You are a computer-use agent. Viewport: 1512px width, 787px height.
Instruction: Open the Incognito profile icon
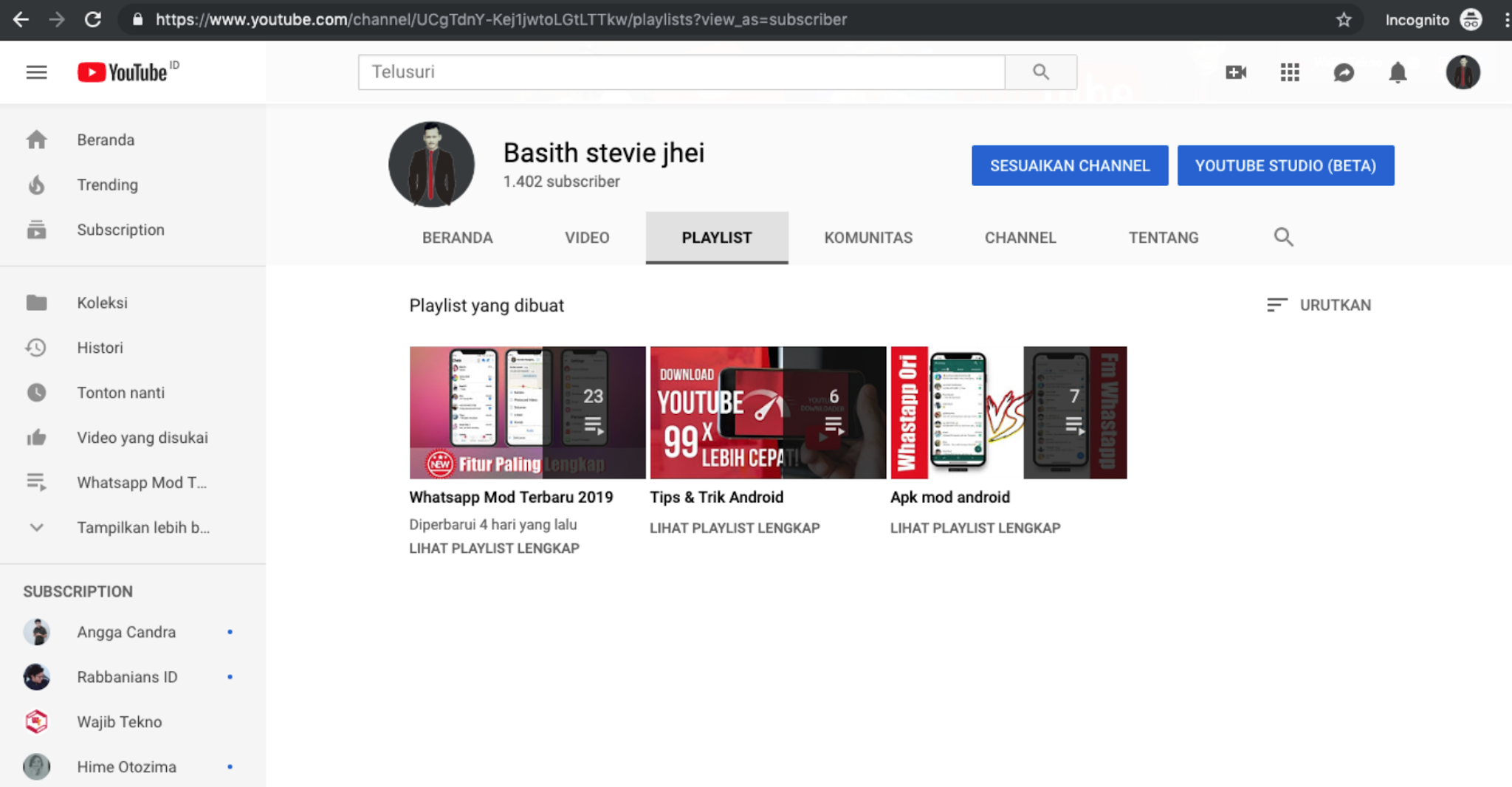click(1471, 20)
